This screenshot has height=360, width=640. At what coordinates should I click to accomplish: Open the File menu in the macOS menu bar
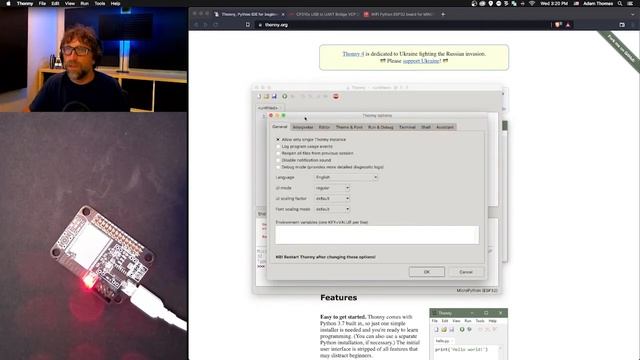[42, 3]
